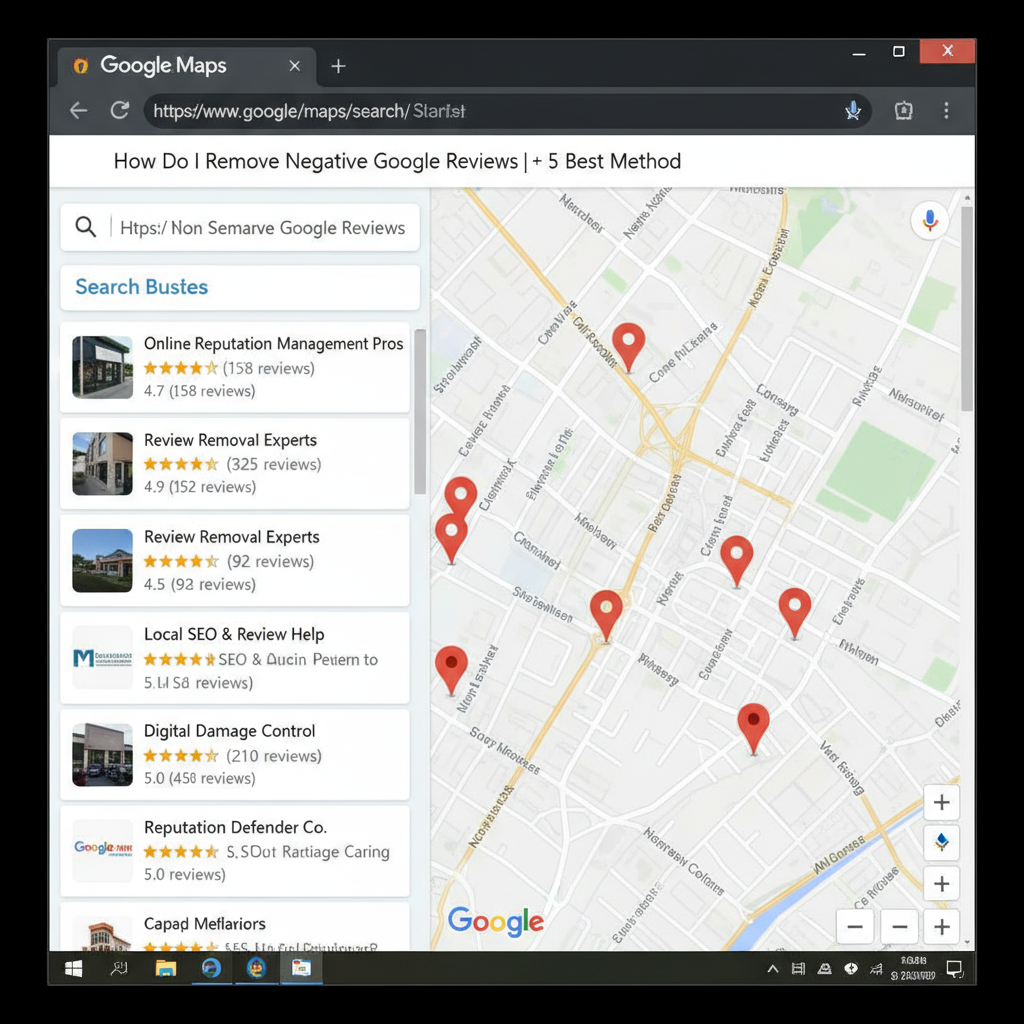Image resolution: width=1024 pixels, height=1024 pixels.
Task: Click the thumbnail beside 4.5 (92 reviews)
Action: [x=103, y=560]
